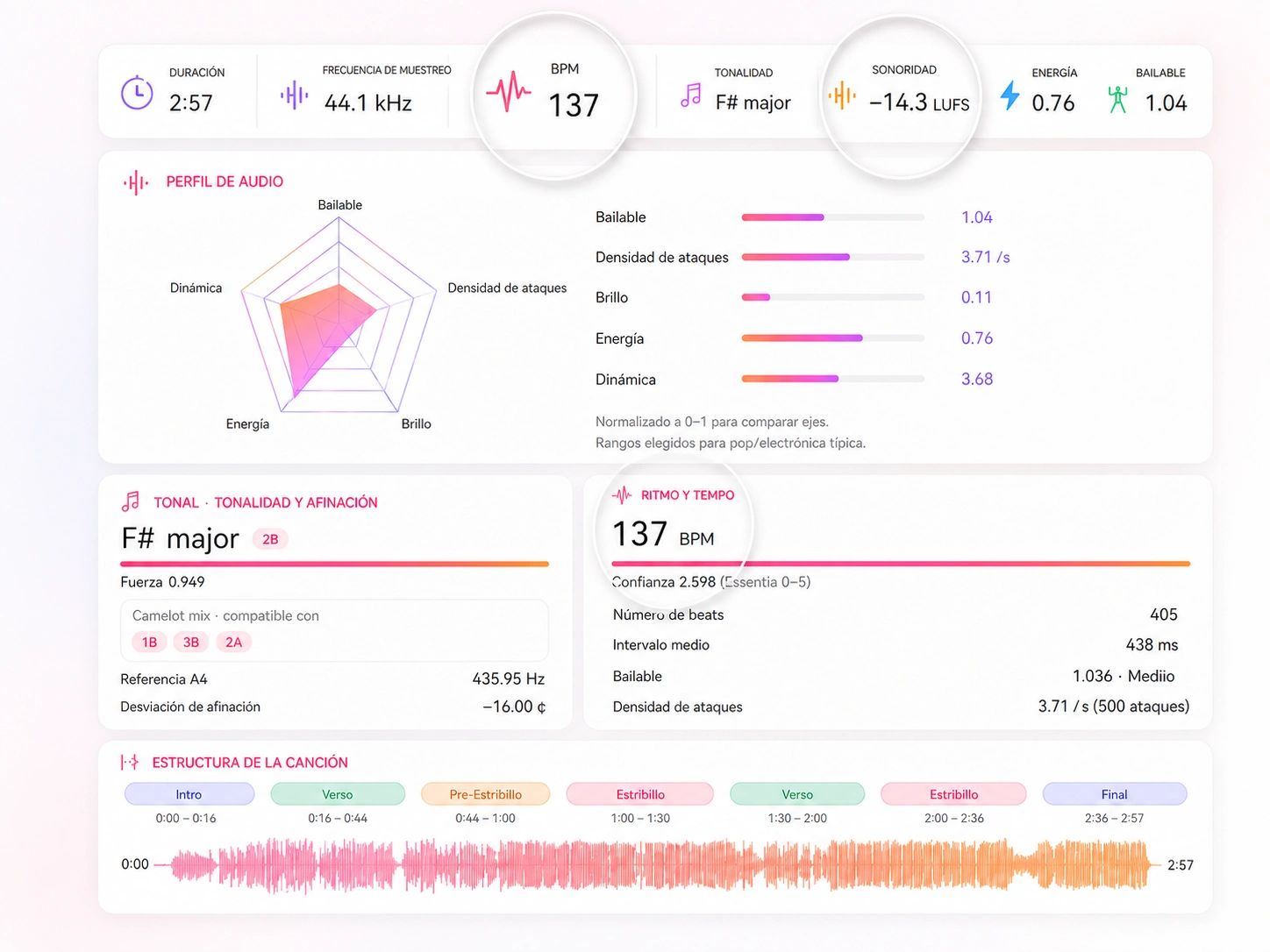Select the 3B compatible key chip

click(x=191, y=643)
